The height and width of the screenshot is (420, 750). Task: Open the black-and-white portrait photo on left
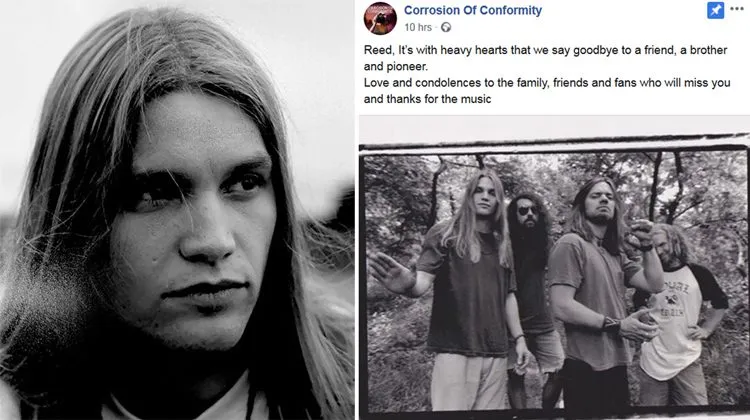pos(177,210)
